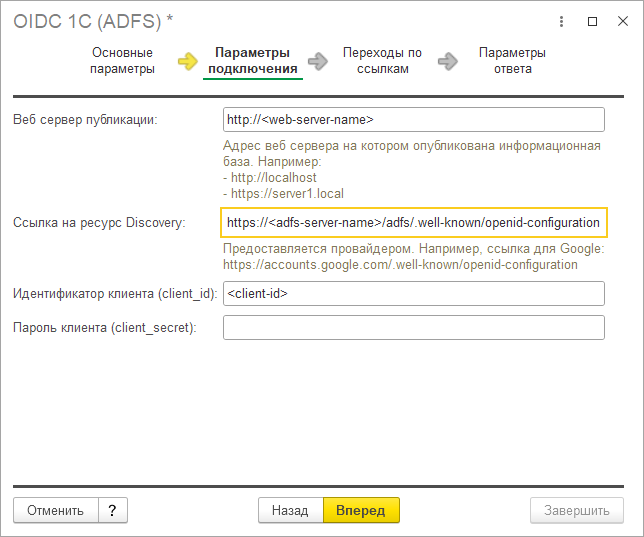Click the client_id input field
Screen dimensions: 644x537
[x=414, y=293]
